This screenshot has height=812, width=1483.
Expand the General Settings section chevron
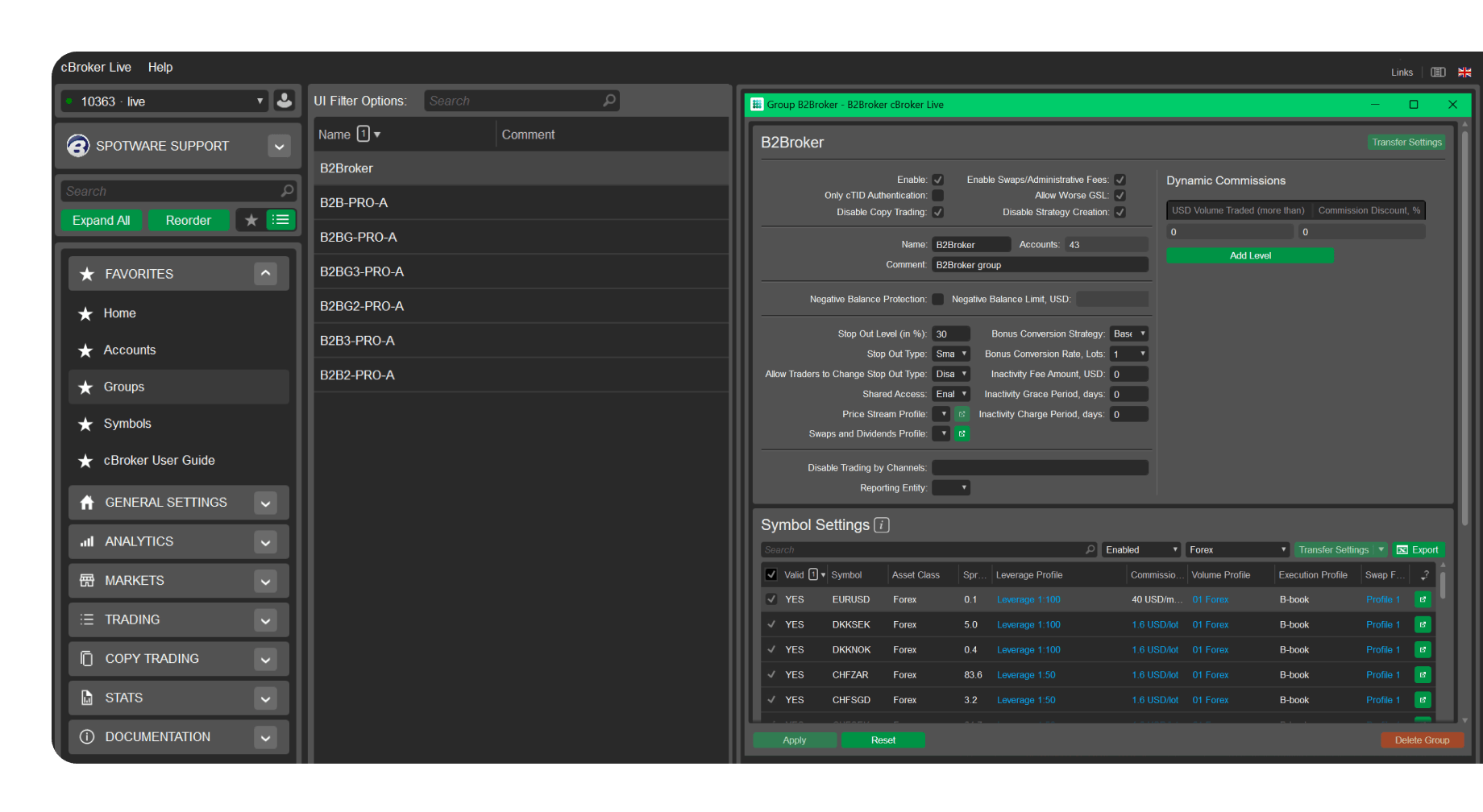265,503
